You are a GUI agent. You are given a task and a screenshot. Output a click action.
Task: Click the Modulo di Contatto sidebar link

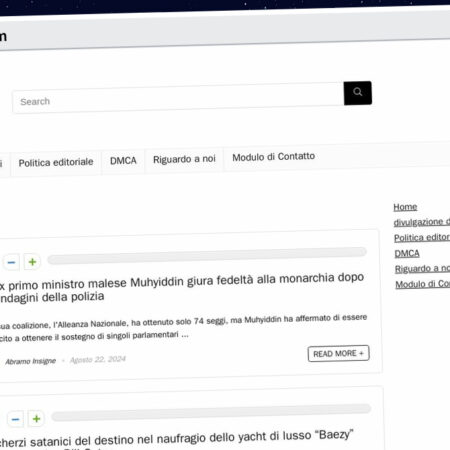click(423, 284)
